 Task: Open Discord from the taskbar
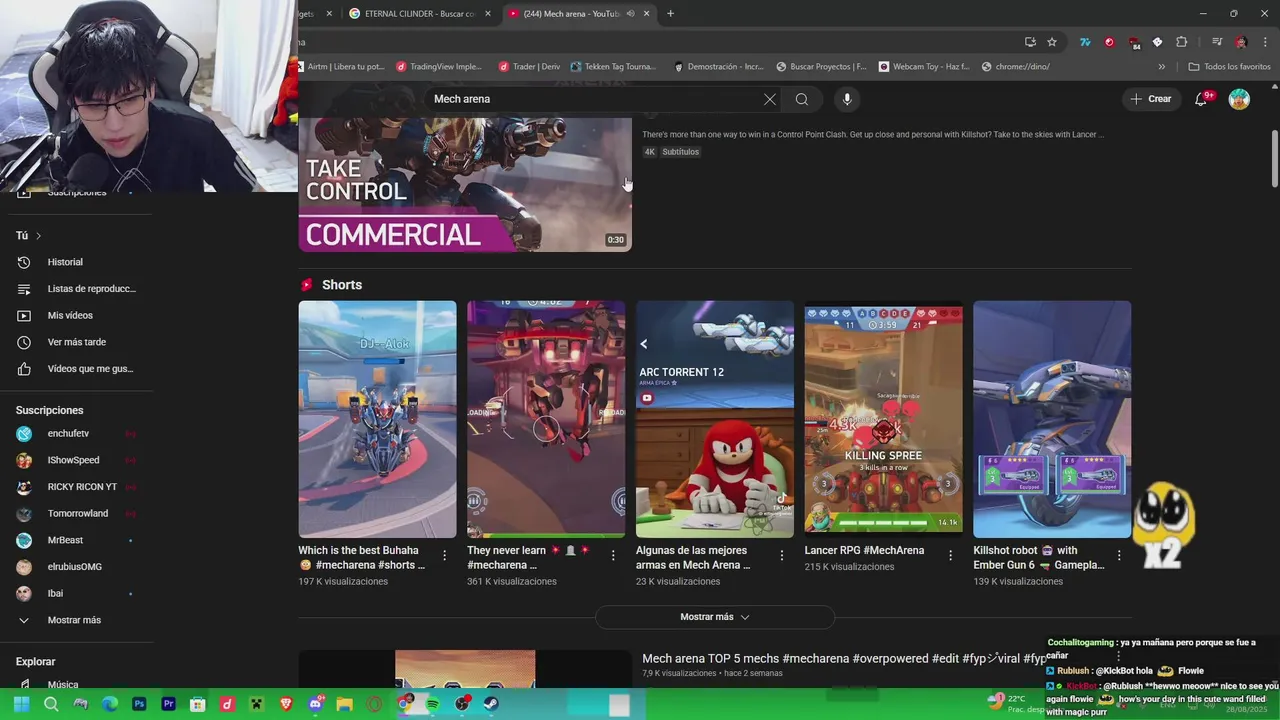pyautogui.click(x=316, y=704)
